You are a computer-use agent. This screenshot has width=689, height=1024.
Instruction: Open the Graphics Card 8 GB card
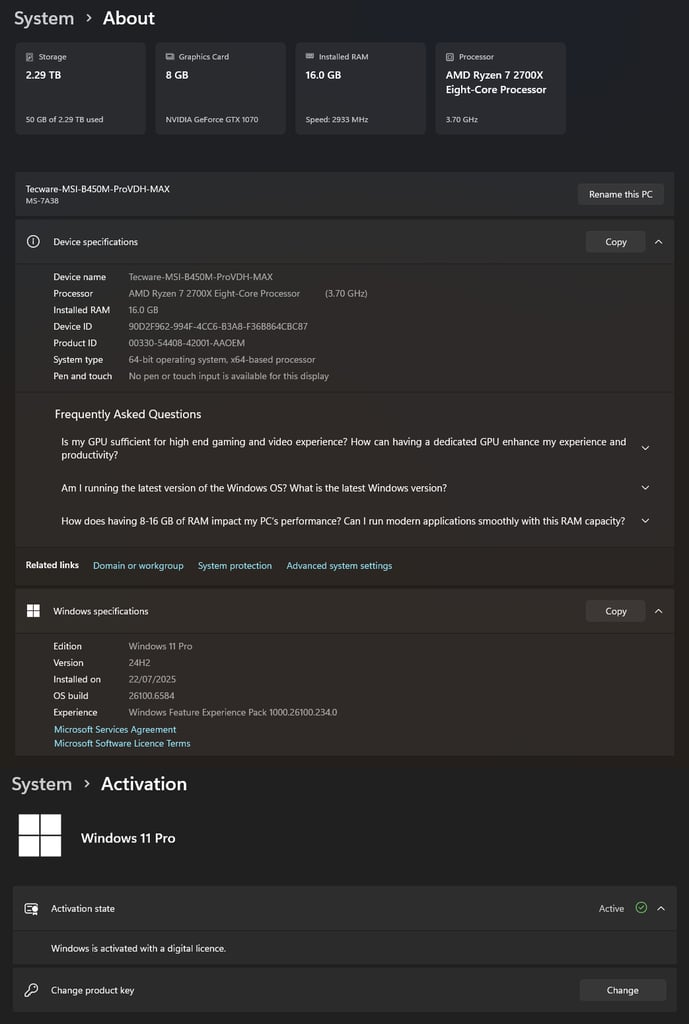pyautogui.click(x=220, y=88)
